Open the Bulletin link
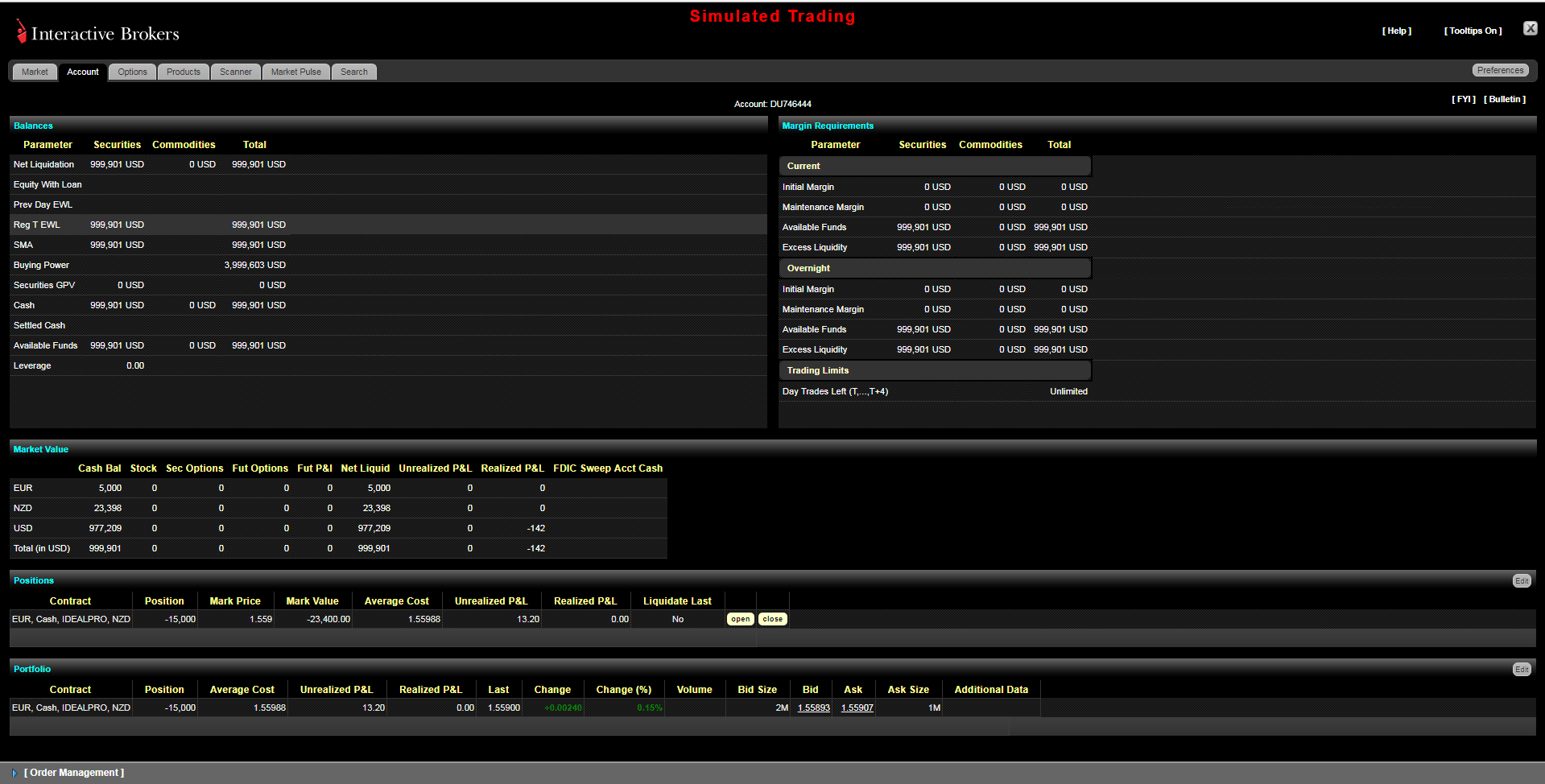This screenshot has width=1545, height=784. pos(1504,99)
